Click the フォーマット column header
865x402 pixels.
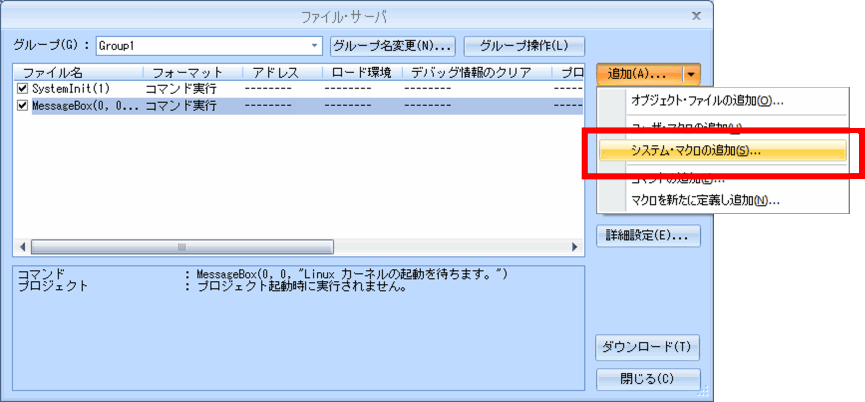(191, 73)
